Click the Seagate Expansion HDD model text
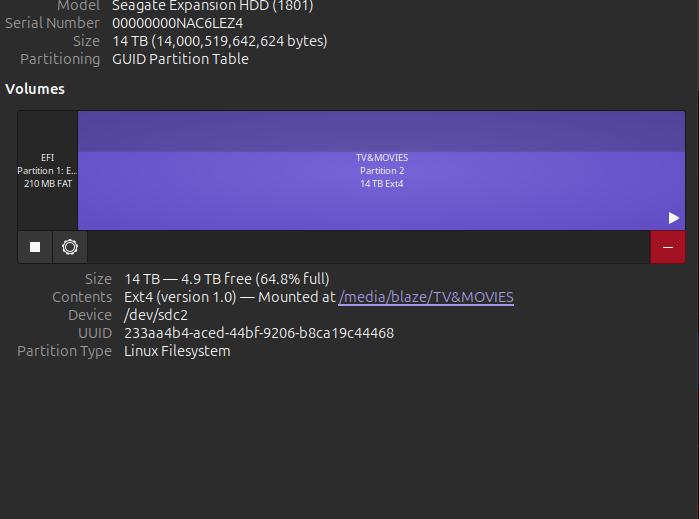The height and width of the screenshot is (519, 699). [x=213, y=6]
